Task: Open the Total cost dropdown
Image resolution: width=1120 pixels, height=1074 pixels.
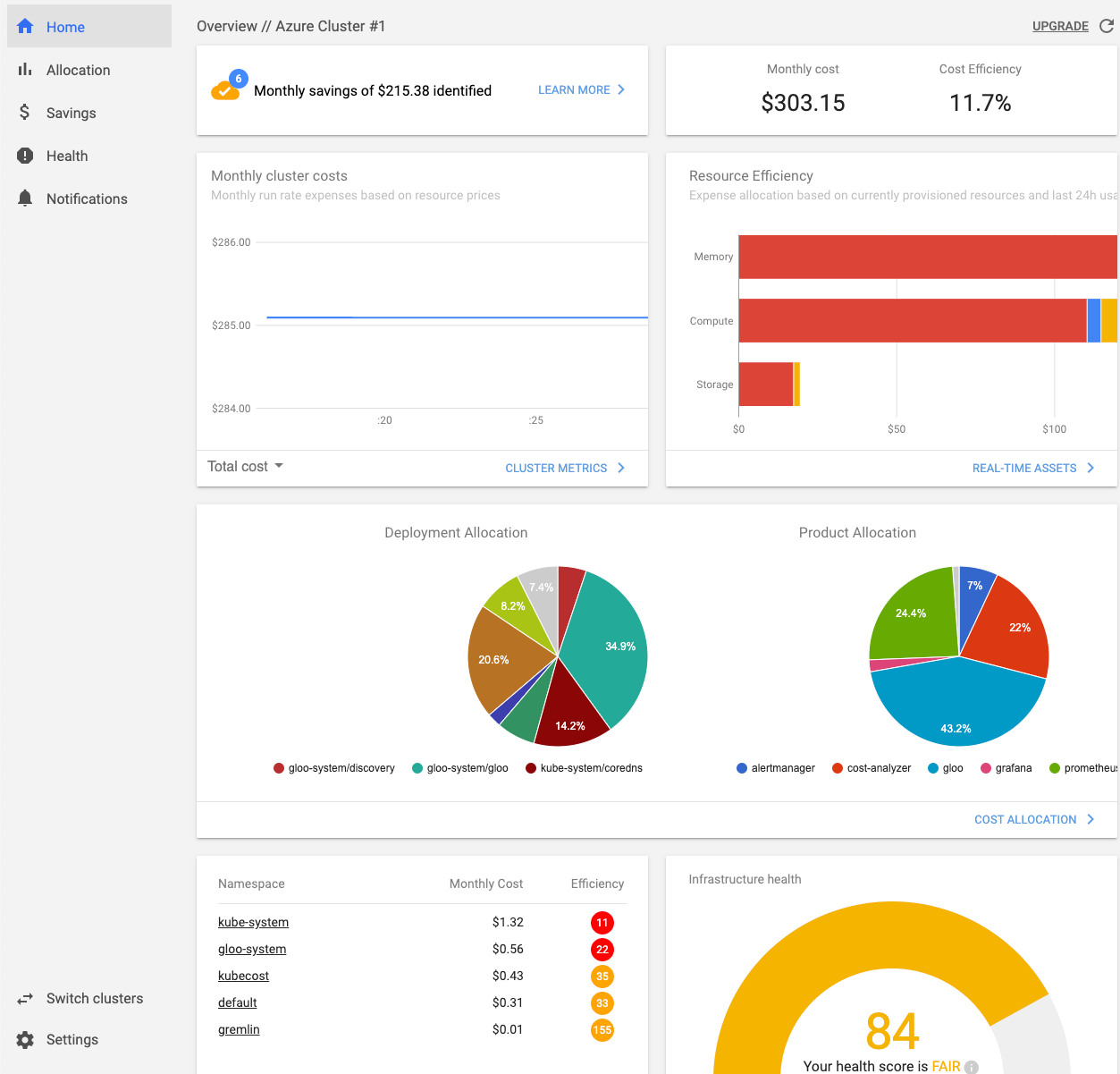Action: 246,466
